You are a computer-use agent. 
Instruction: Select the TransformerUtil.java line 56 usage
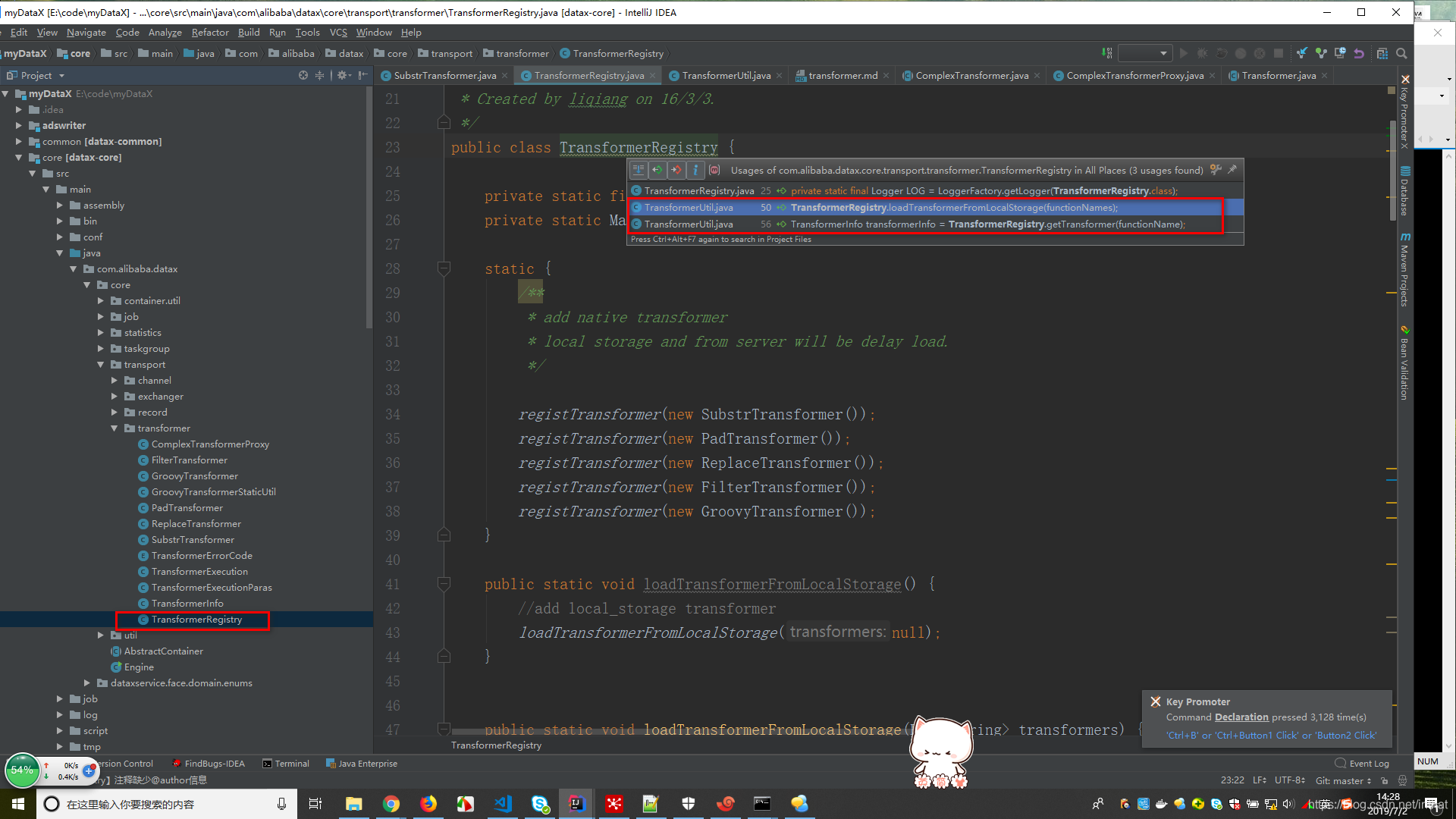point(936,224)
